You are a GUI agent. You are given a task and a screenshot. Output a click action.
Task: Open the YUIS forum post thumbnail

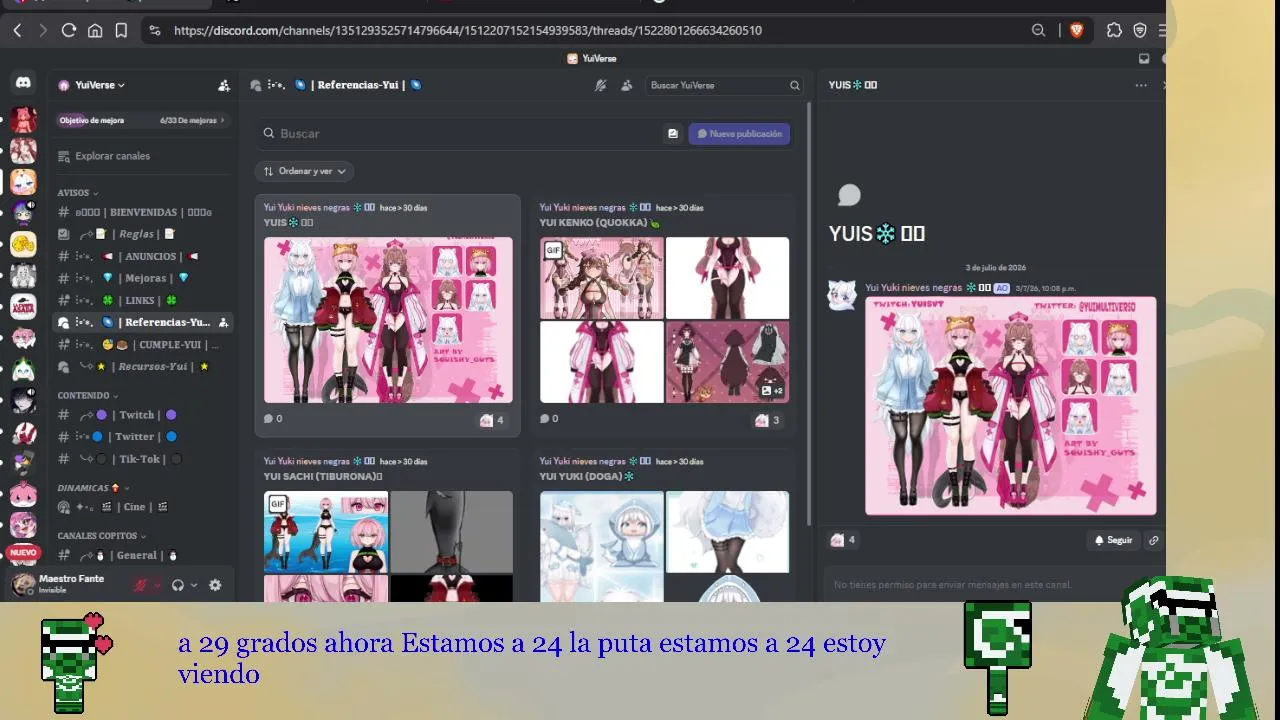[388, 320]
